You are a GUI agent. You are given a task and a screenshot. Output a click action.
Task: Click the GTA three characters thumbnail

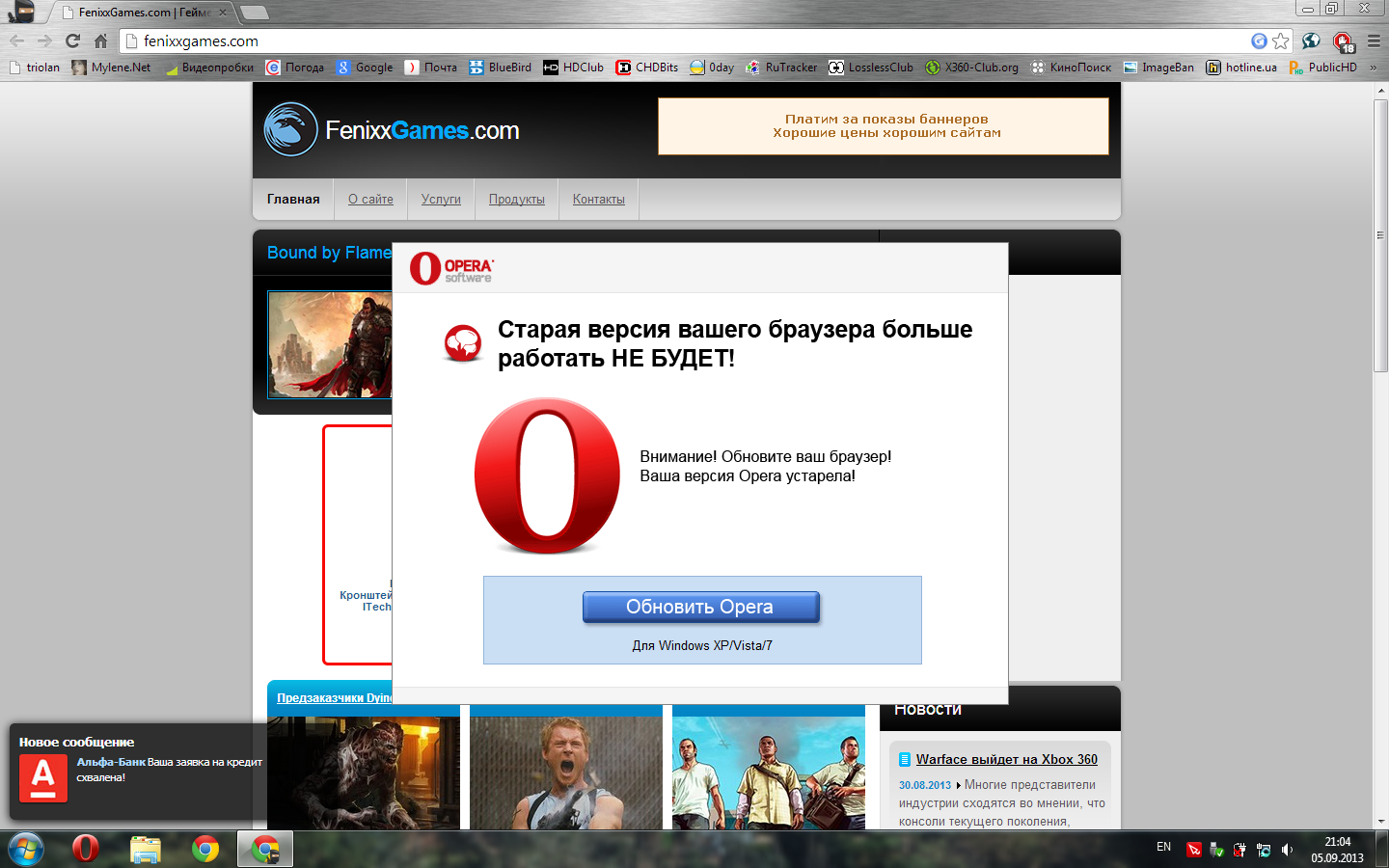pos(769,773)
